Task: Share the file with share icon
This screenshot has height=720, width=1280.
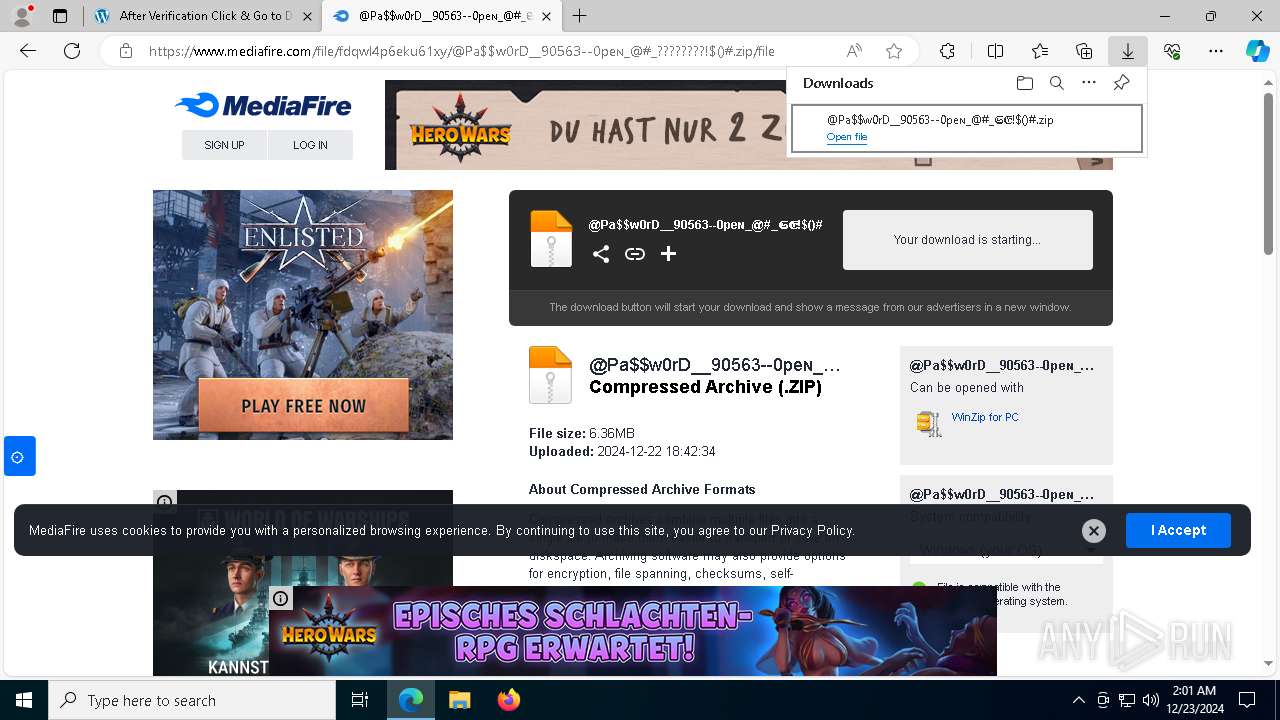Action: (601, 254)
